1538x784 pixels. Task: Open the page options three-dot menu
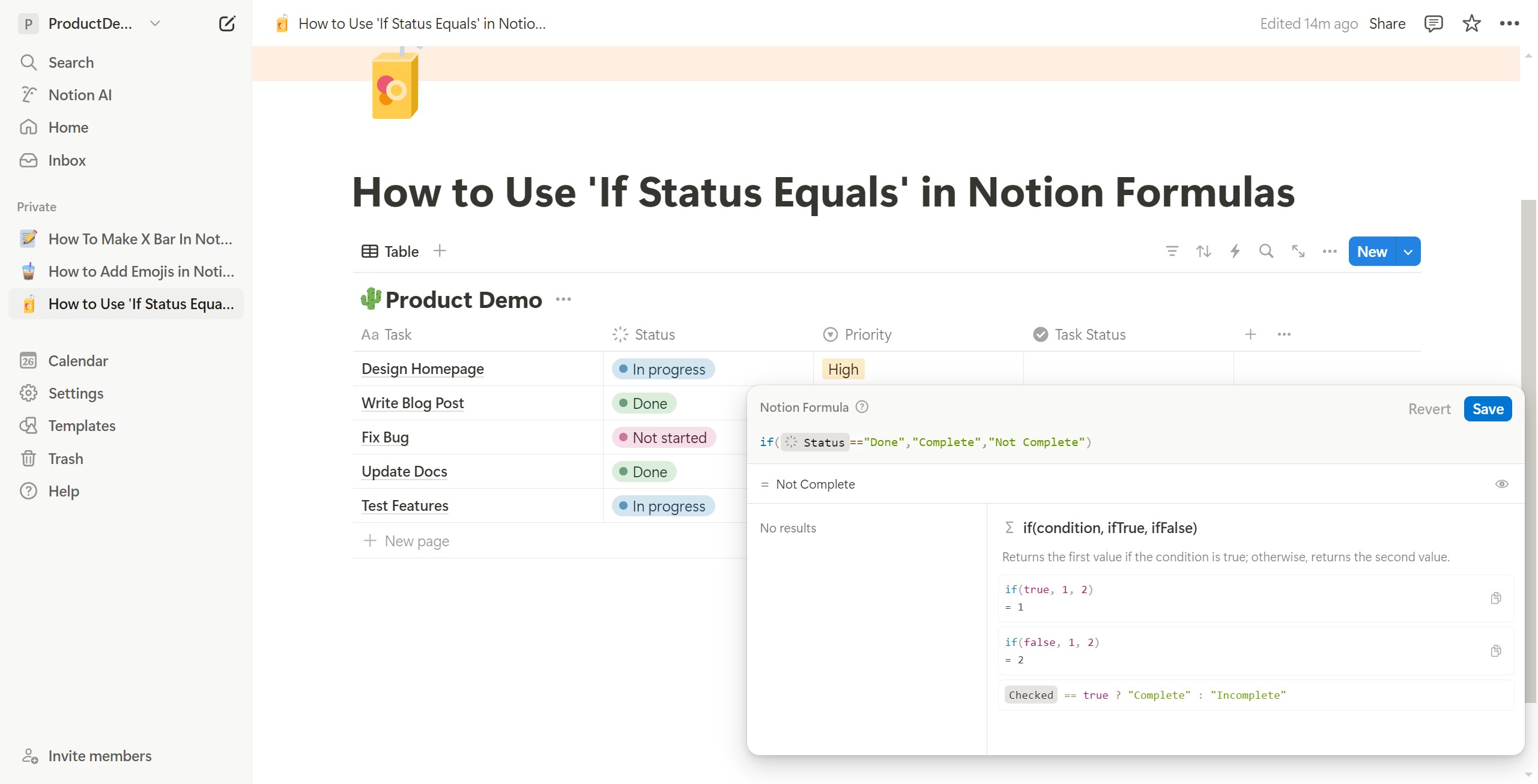(1509, 23)
